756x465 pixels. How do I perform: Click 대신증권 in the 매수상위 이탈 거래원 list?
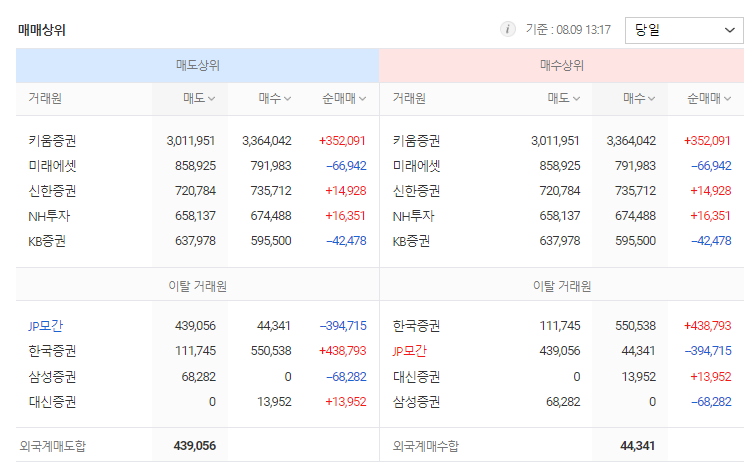coord(417,377)
